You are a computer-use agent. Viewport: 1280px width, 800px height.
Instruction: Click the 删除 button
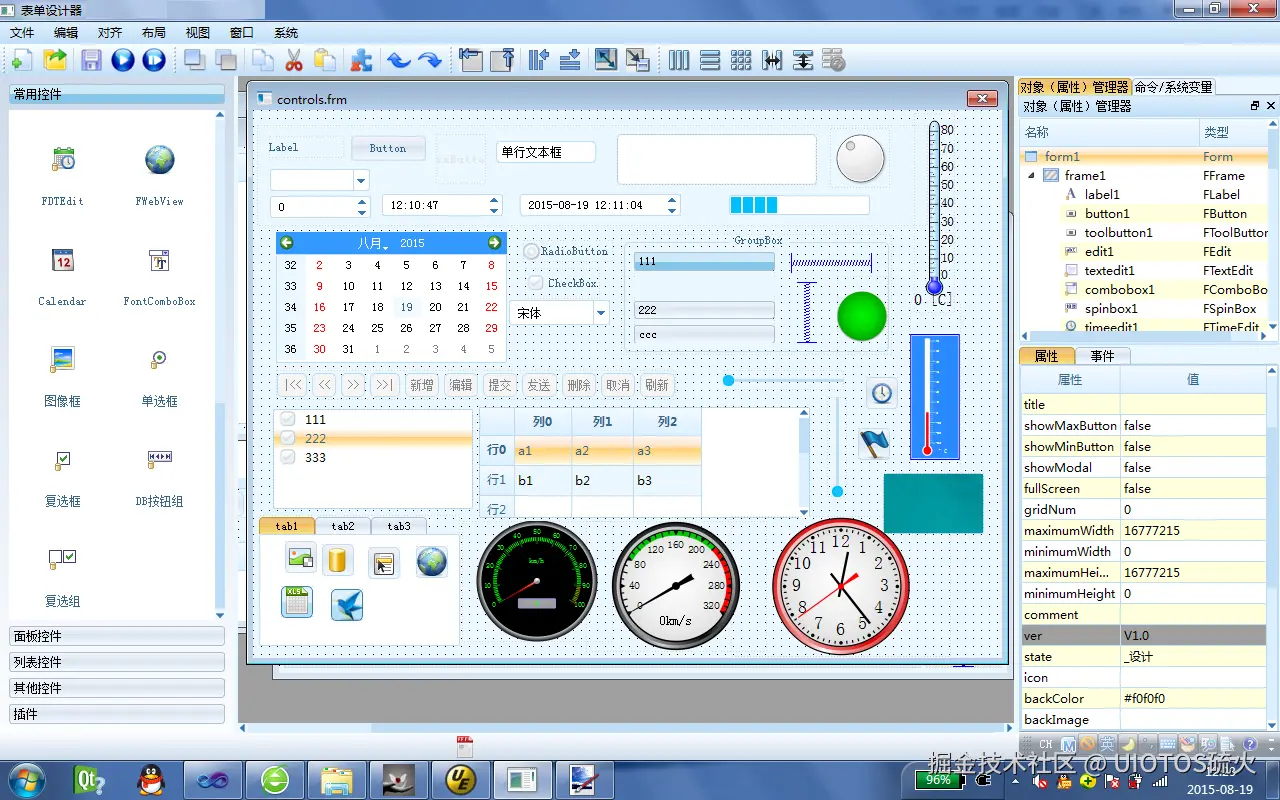pyautogui.click(x=579, y=385)
